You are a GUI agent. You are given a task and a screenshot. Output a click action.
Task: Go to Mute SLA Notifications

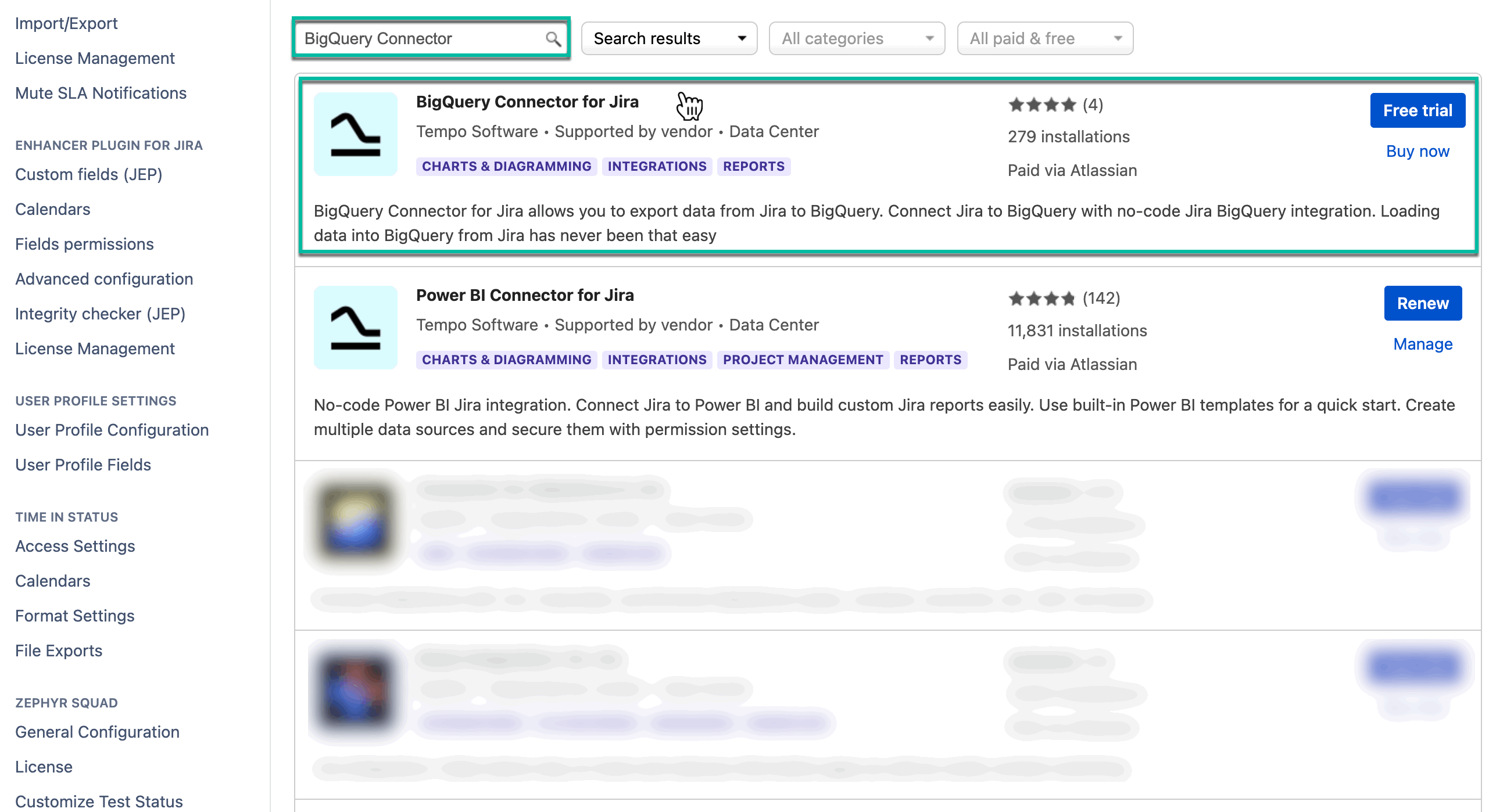(x=101, y=93)
